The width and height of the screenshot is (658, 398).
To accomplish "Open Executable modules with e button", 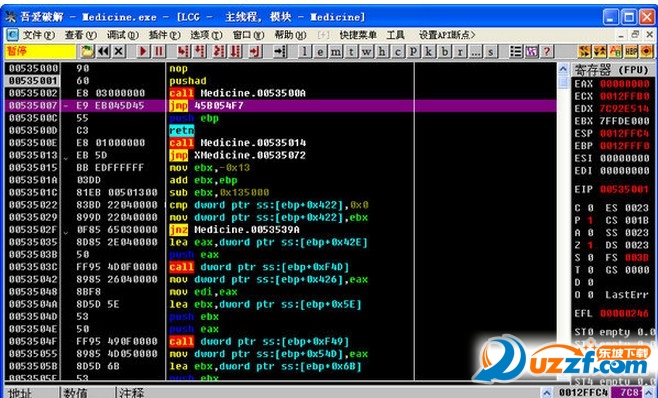I will [320, 51].
